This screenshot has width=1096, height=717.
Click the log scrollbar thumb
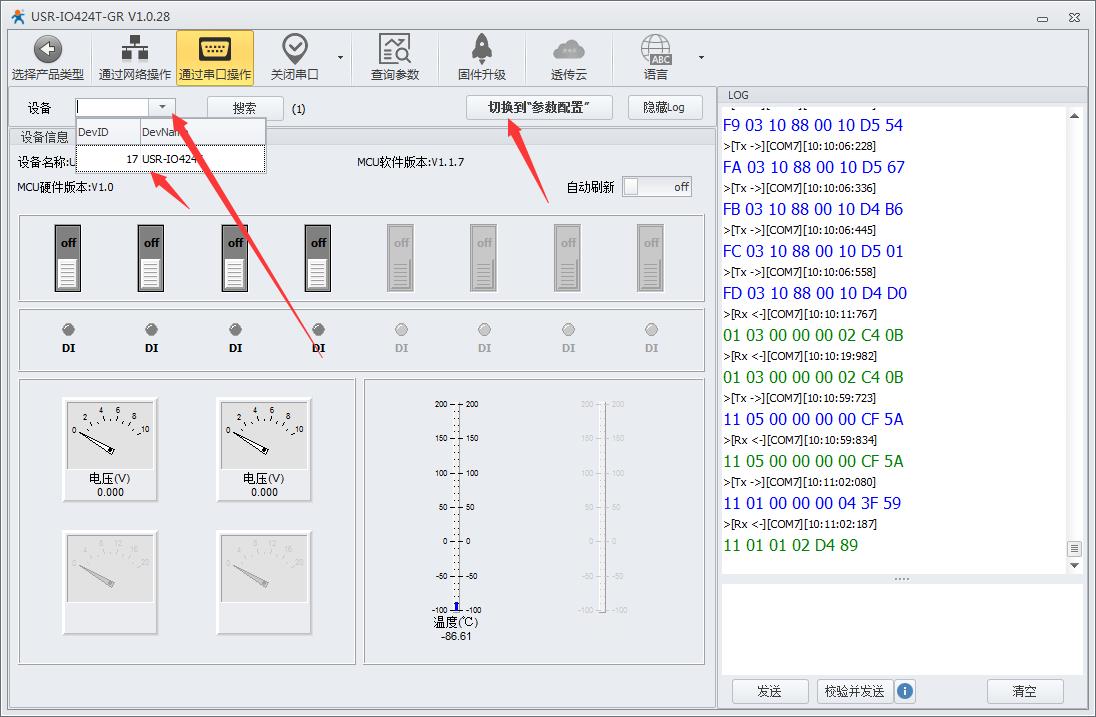[x=1074, y=549]
